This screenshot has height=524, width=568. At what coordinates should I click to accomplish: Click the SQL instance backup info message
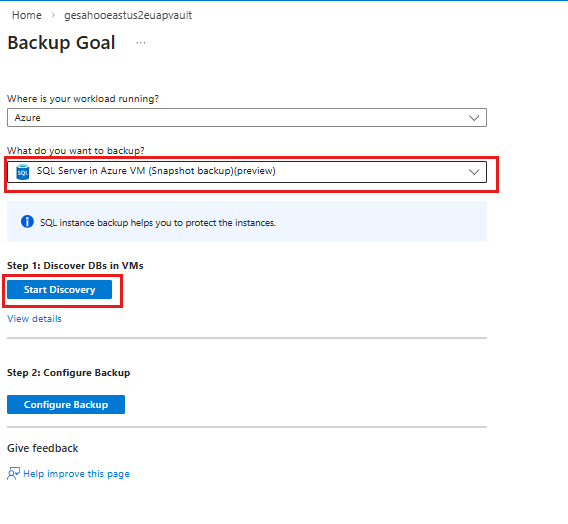pos(158,223)
